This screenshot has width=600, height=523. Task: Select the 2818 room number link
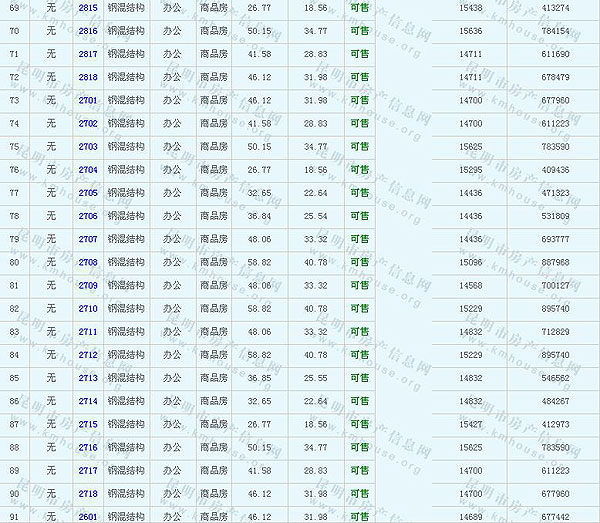(88, 77)
